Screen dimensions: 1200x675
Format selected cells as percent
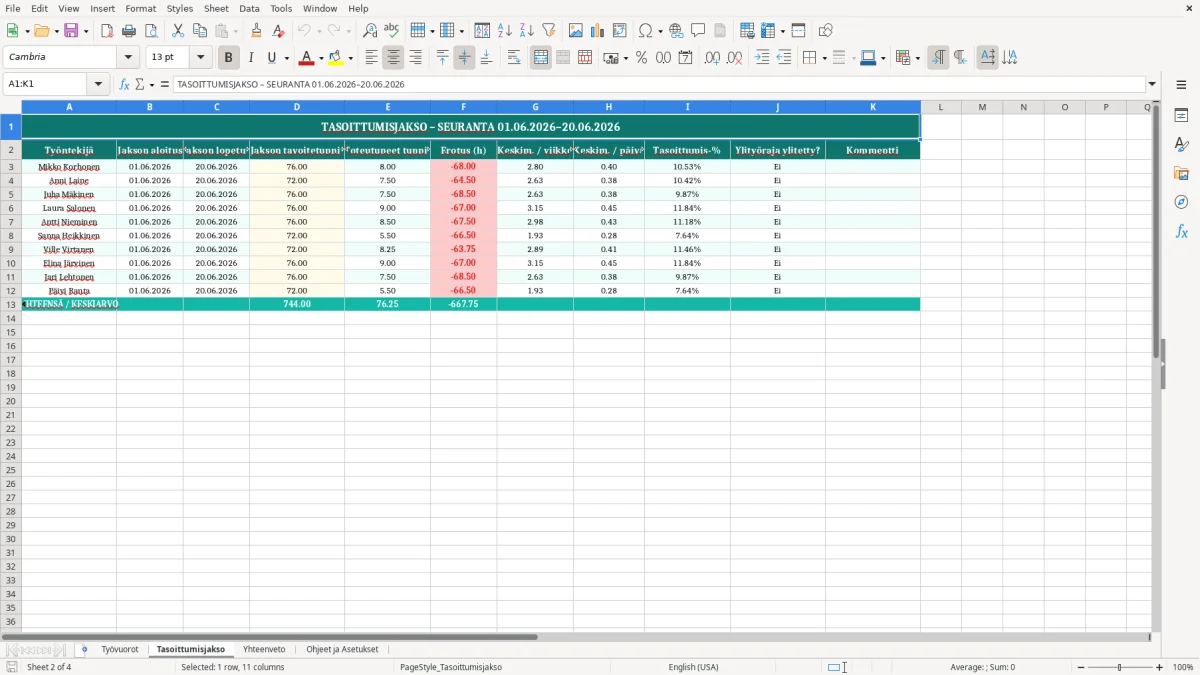[641, 58]
